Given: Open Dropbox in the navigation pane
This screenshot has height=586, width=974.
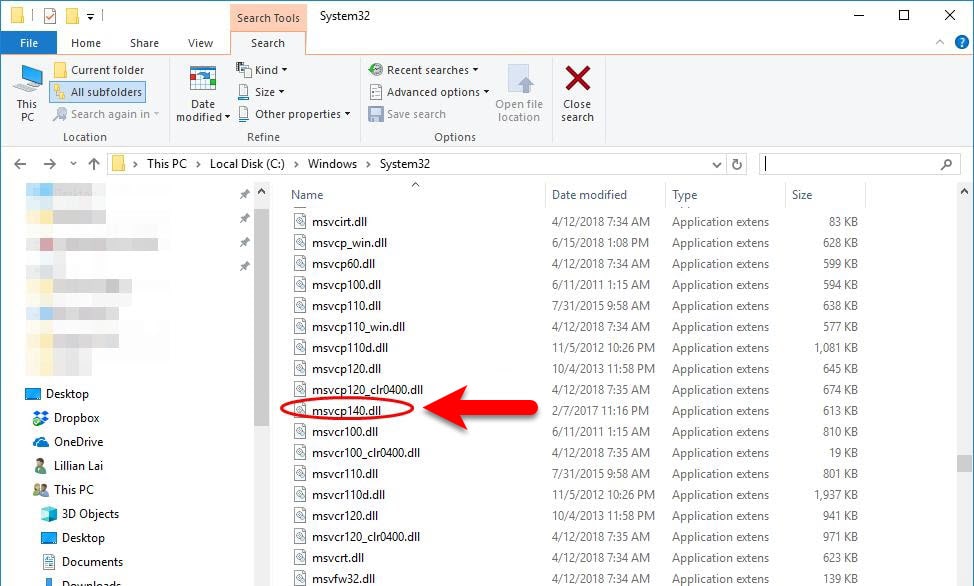Looking at the screenshot, I should point(76,418).
